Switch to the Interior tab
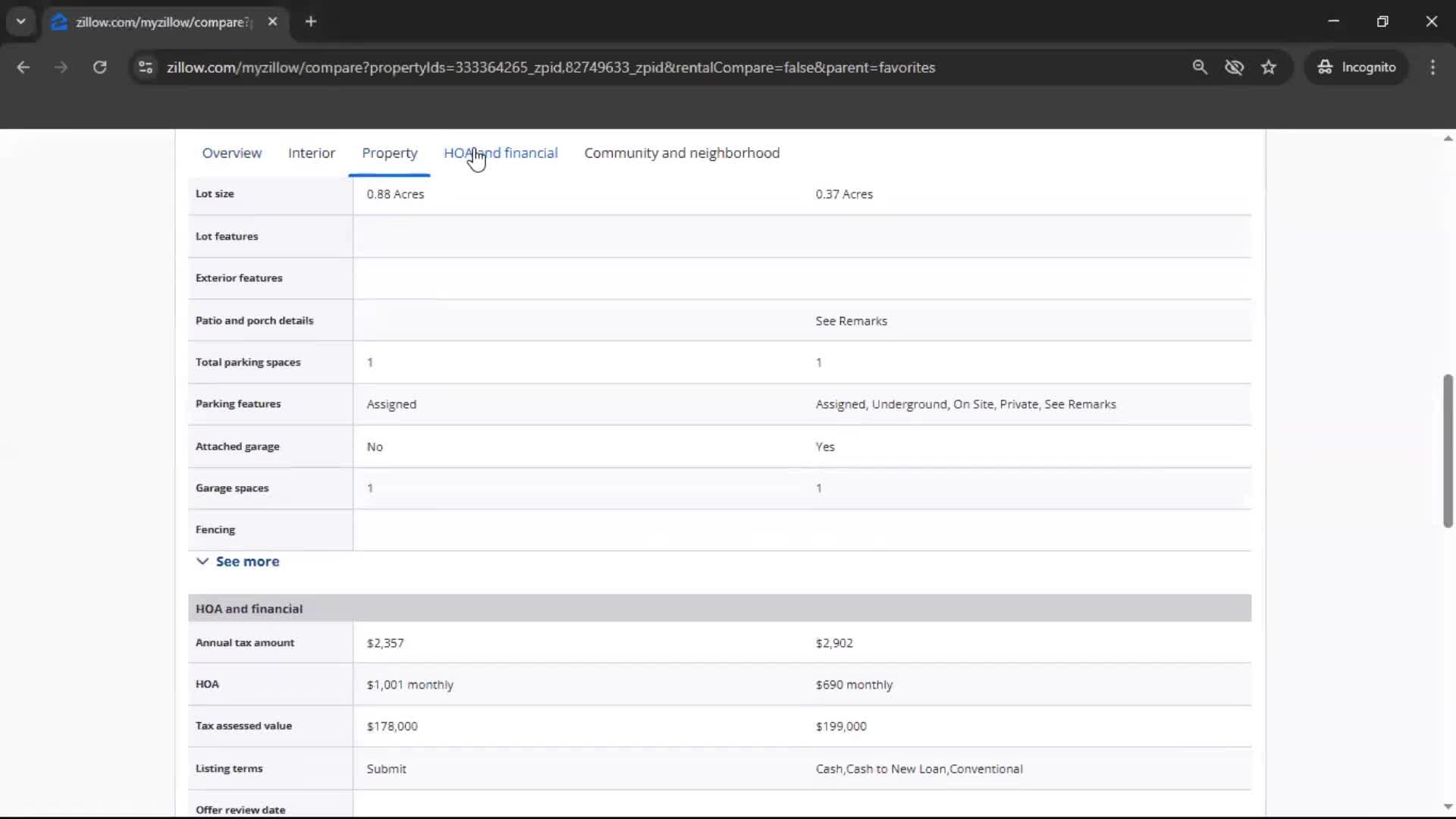Screen dimensions: 1456x819 [312, 153]
